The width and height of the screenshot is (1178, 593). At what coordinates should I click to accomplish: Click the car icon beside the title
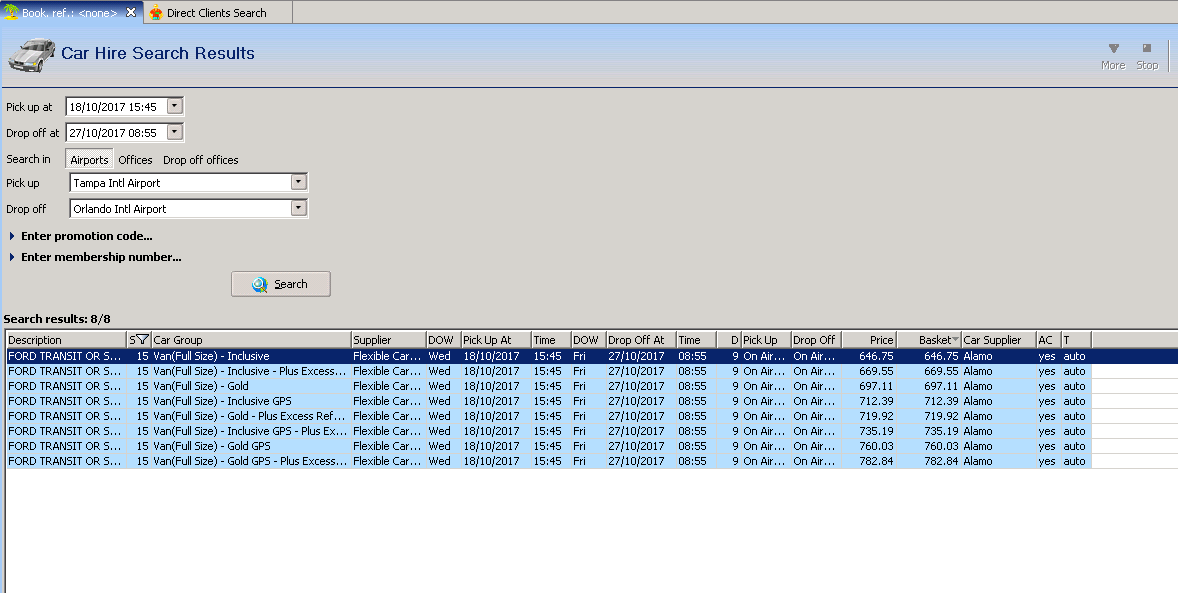point(31,55)
